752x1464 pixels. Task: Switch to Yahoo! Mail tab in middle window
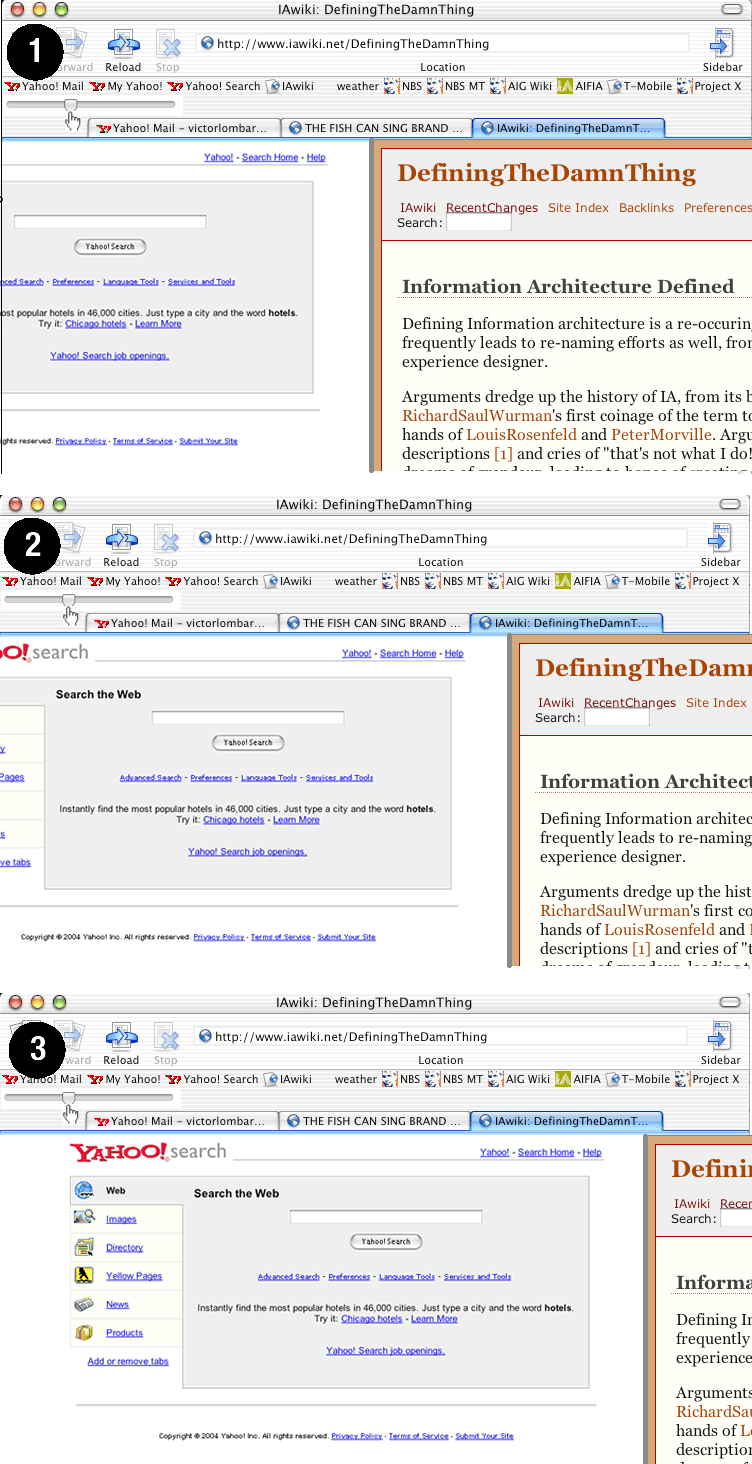[x=181, y=623]
